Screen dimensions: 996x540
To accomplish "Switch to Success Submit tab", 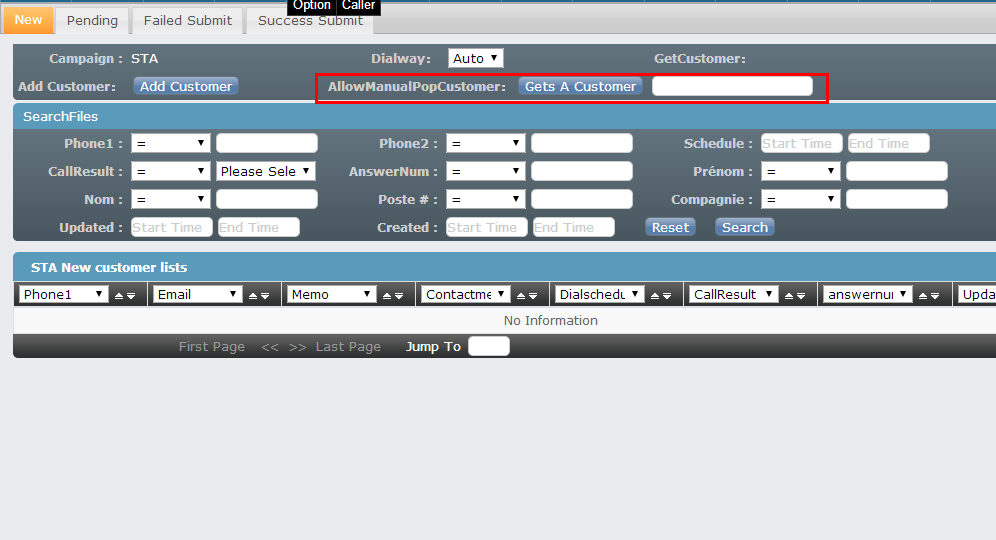I will pos(310,20).
